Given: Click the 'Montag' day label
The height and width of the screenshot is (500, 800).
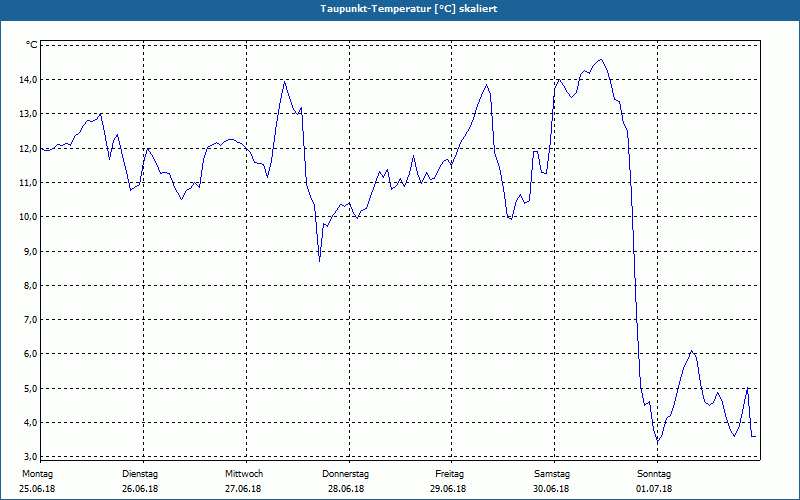Looking at the screenshot, I should [x=37, y=474].
